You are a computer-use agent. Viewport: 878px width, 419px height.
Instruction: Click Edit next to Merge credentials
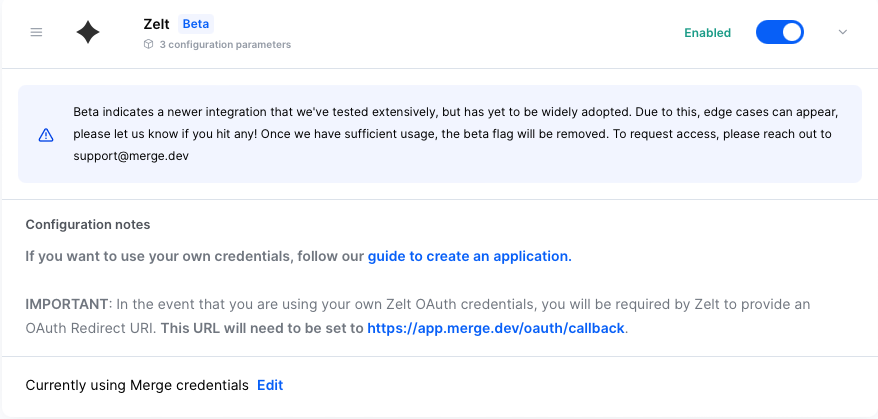270,385
